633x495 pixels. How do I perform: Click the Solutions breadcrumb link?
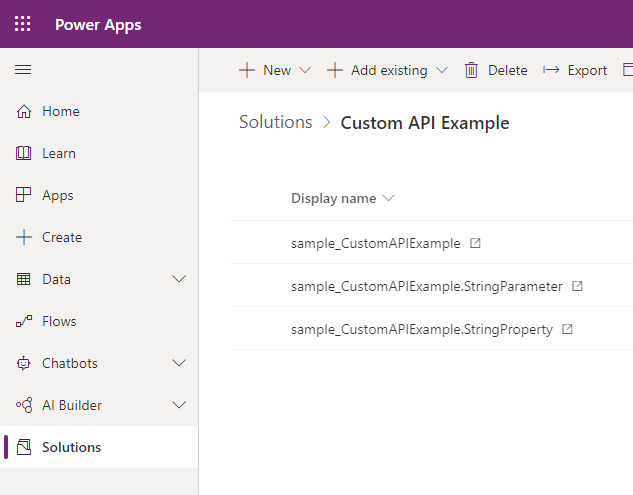276,122
